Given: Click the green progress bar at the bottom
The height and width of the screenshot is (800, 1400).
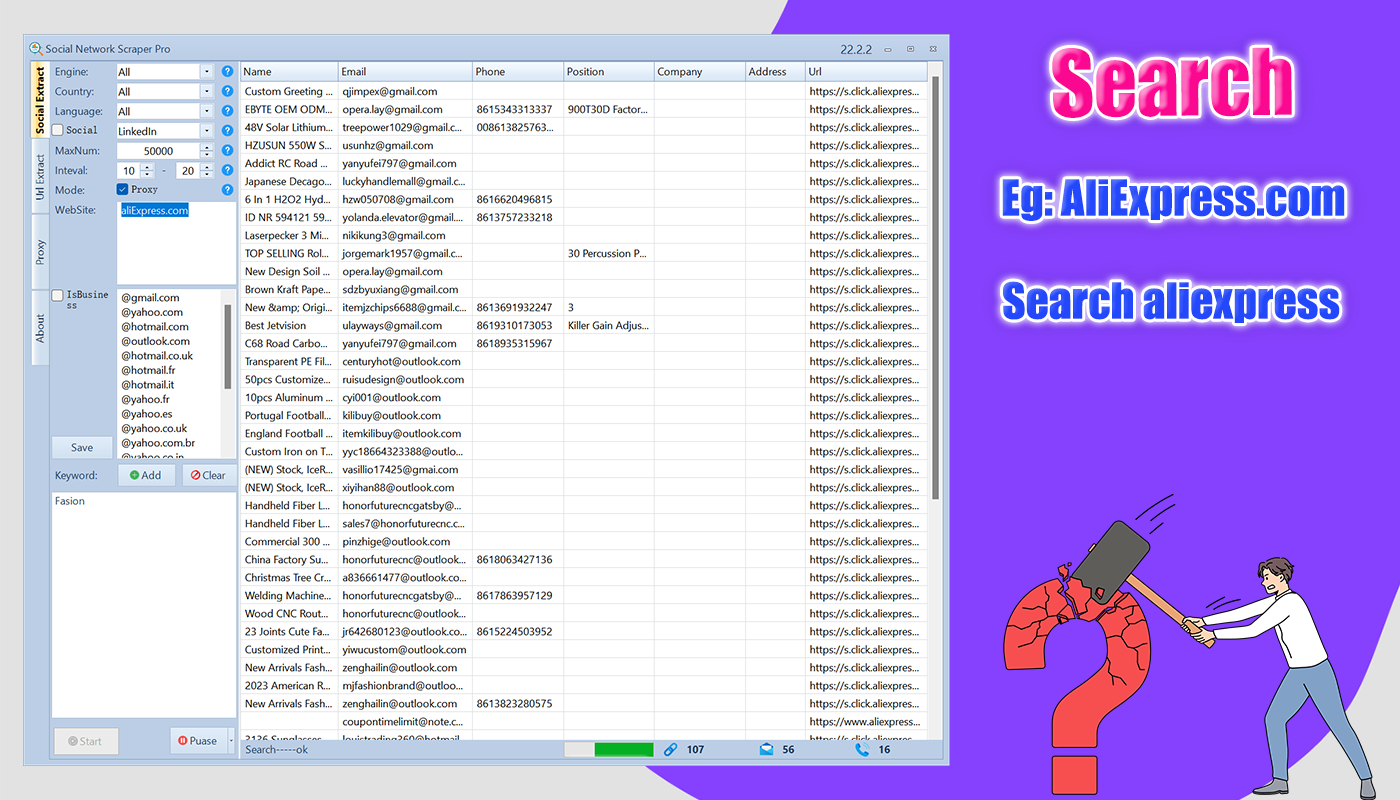Looking at the screenshot, I should tap(622, 748).
